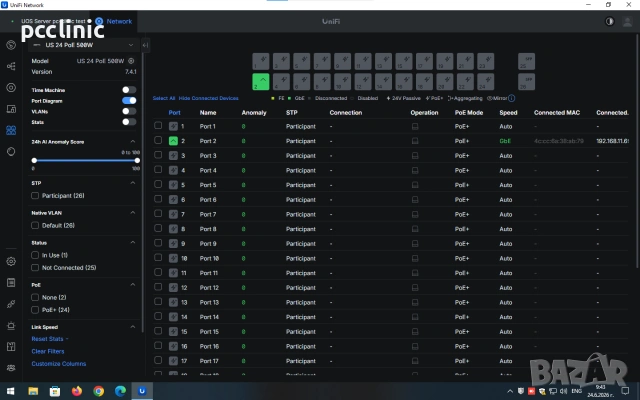Sort table by Speed column header
The image size is (640, 400).
(508, 113)
